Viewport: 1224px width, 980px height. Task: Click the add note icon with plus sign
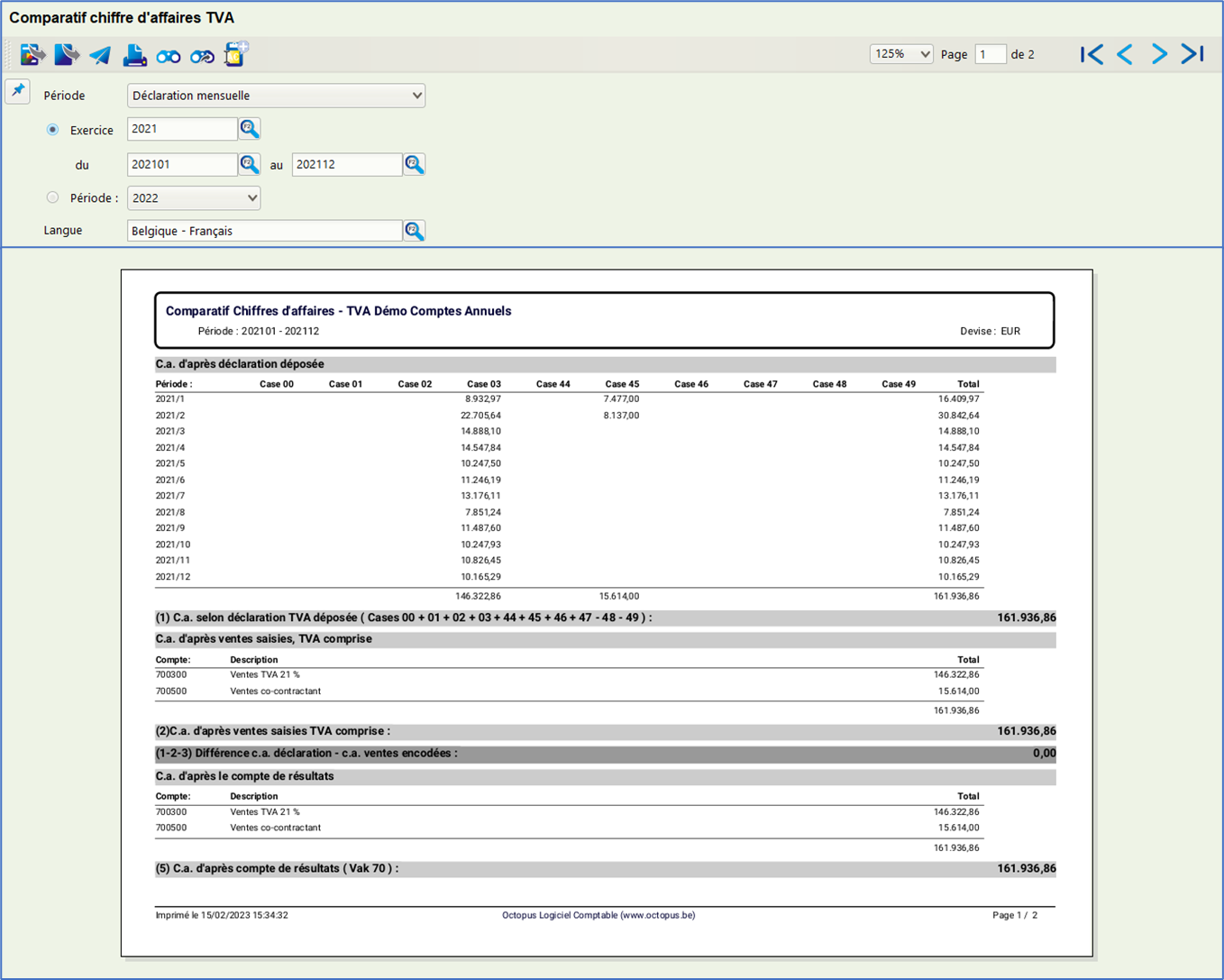tap(235, 54)
